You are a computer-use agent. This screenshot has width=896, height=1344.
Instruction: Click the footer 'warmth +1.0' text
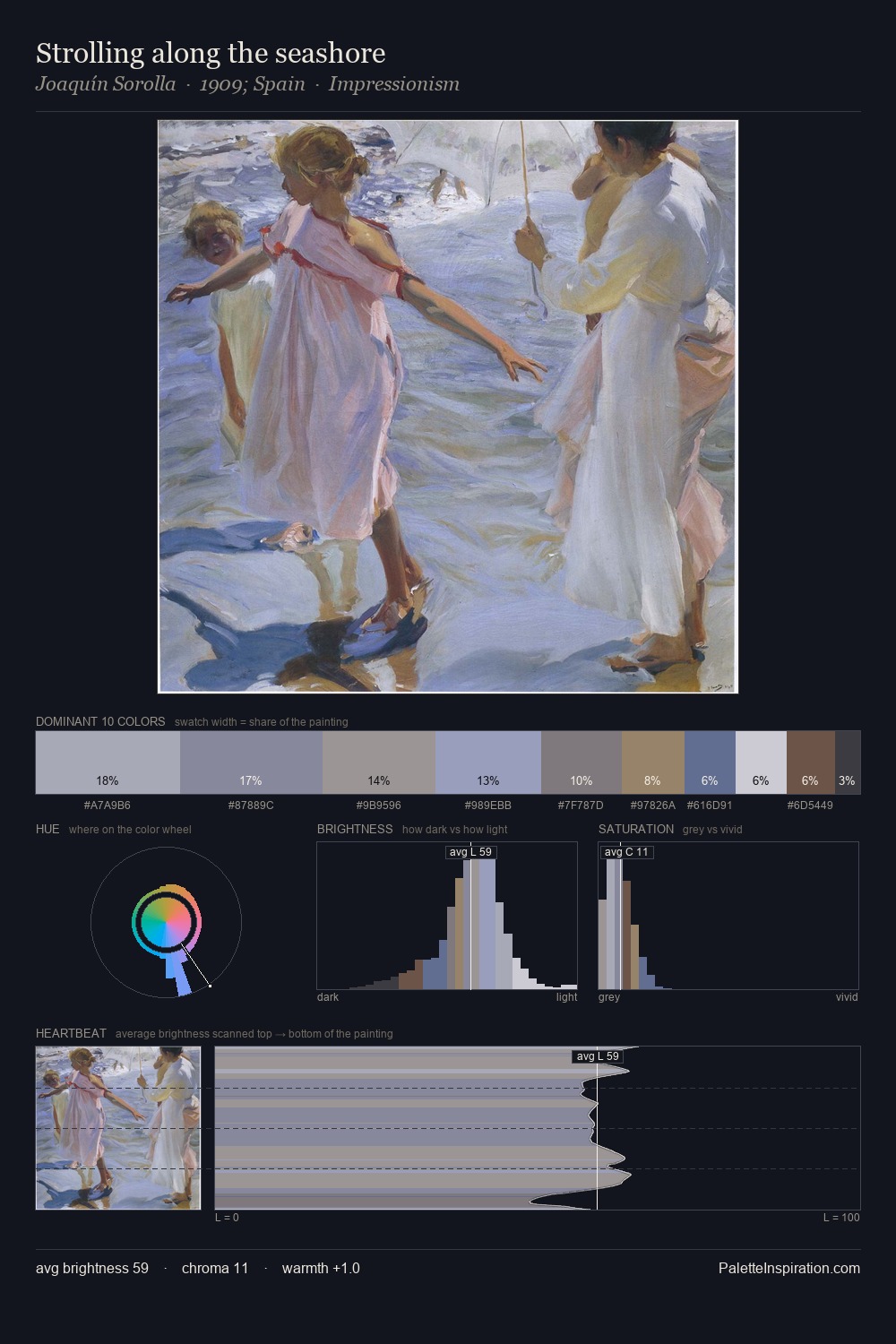321,1268
